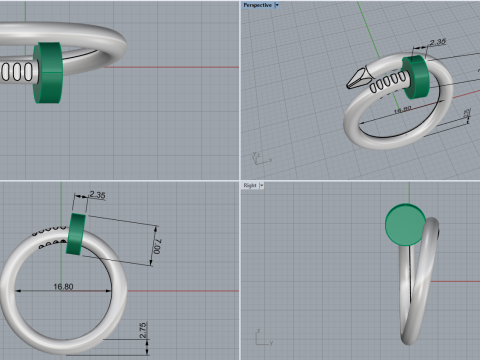The width and height of the screenshot is (480, 360).
Task: Select the 2.75 dimension text
Action: click(143, 330)
